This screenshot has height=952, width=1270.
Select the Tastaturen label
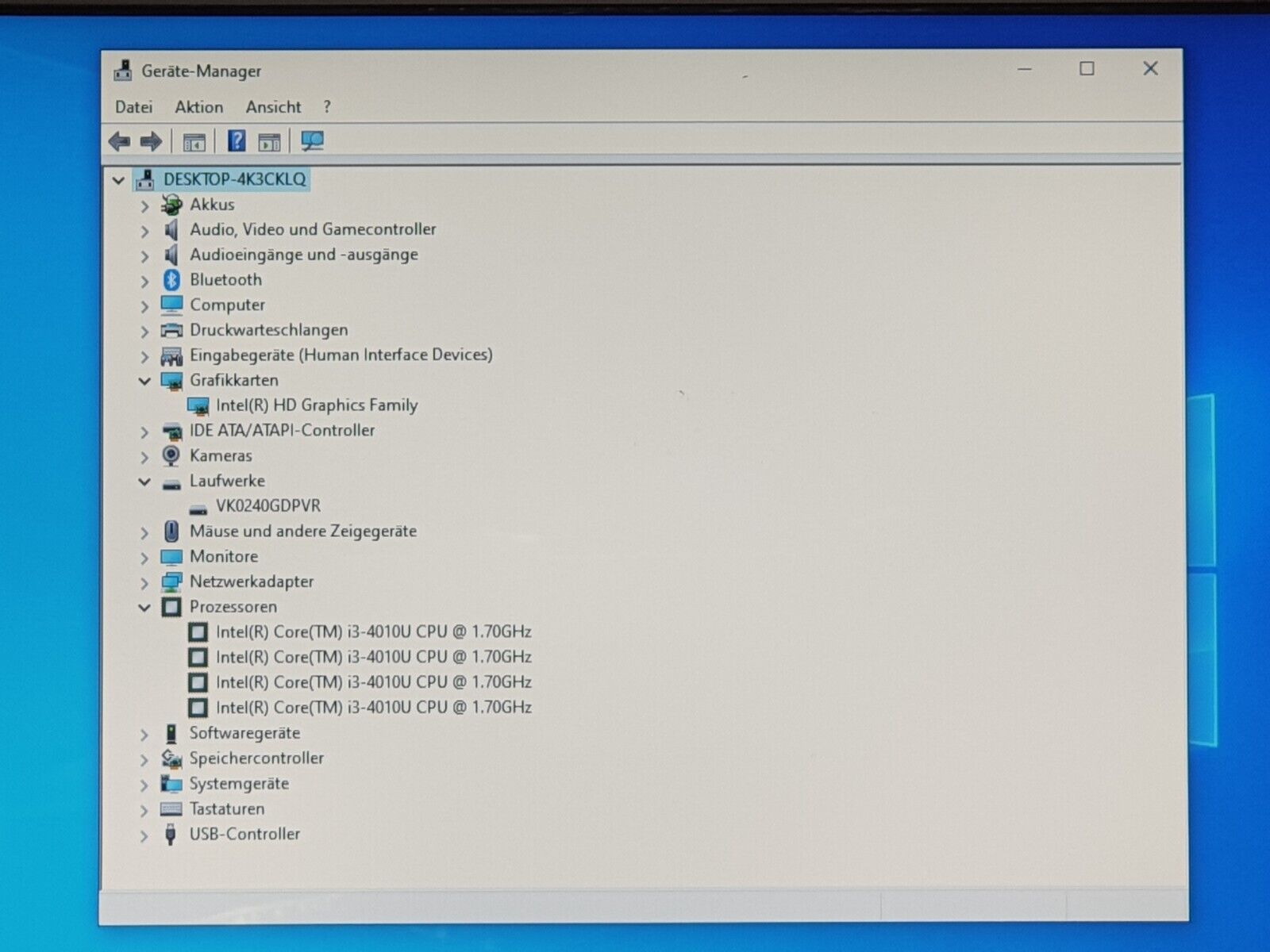[227, 809]
